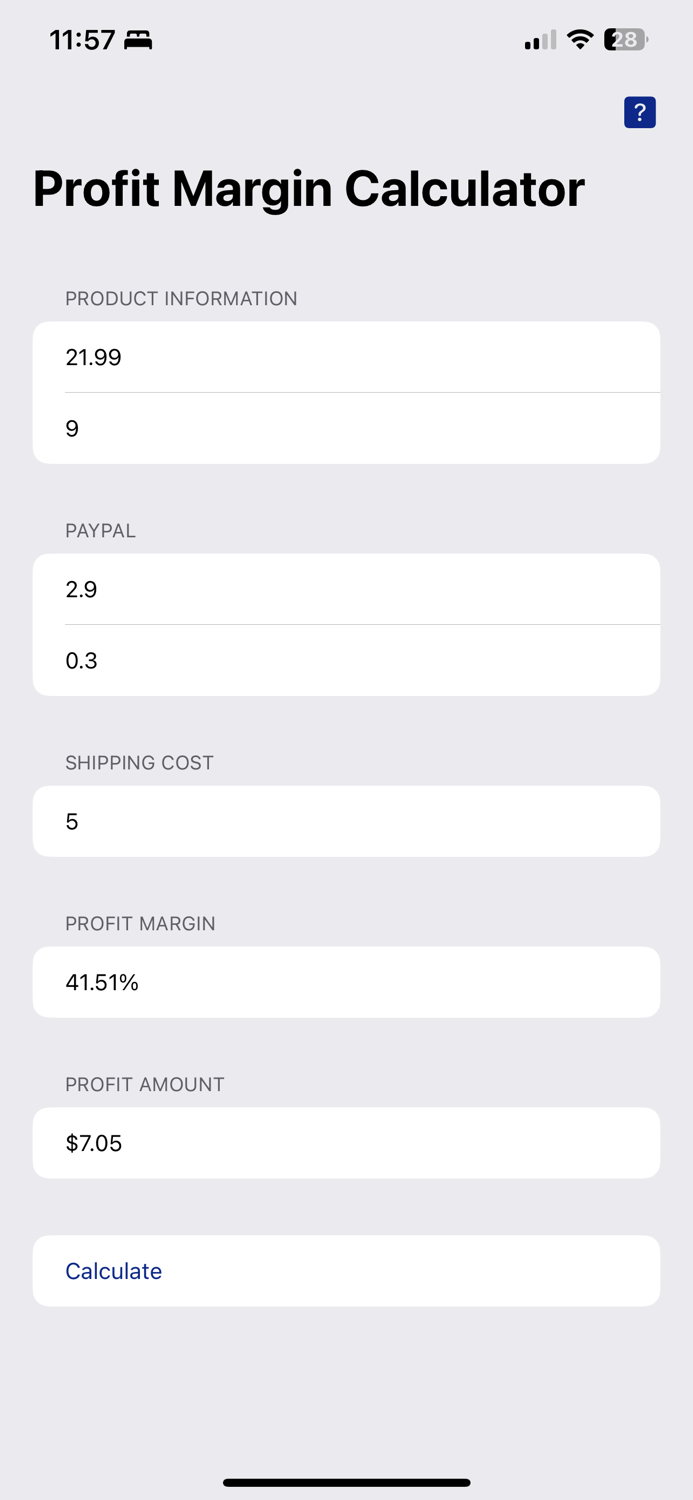Click the PRODUCT INFORMATION section header
Screen dimensions: 693x1500
(x=181, y=298)
